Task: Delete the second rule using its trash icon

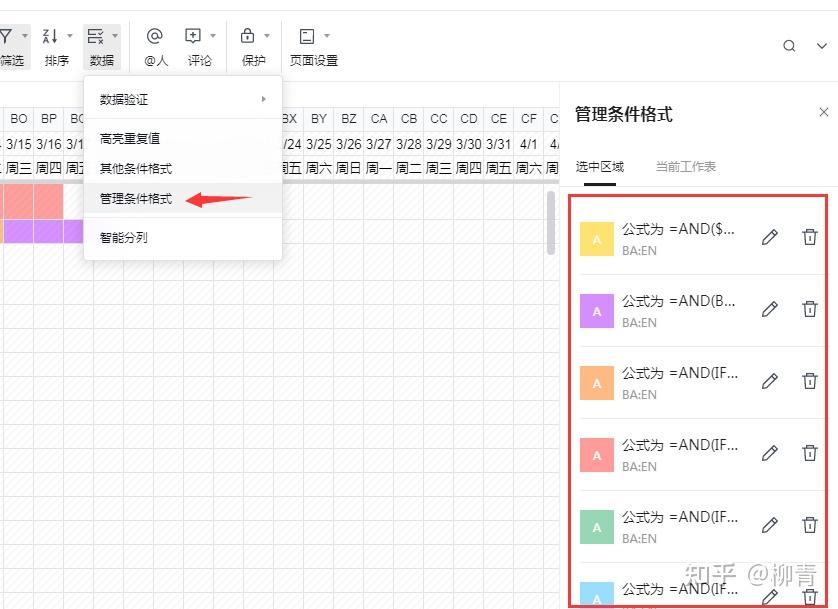Action: click(x=810, y=309)
